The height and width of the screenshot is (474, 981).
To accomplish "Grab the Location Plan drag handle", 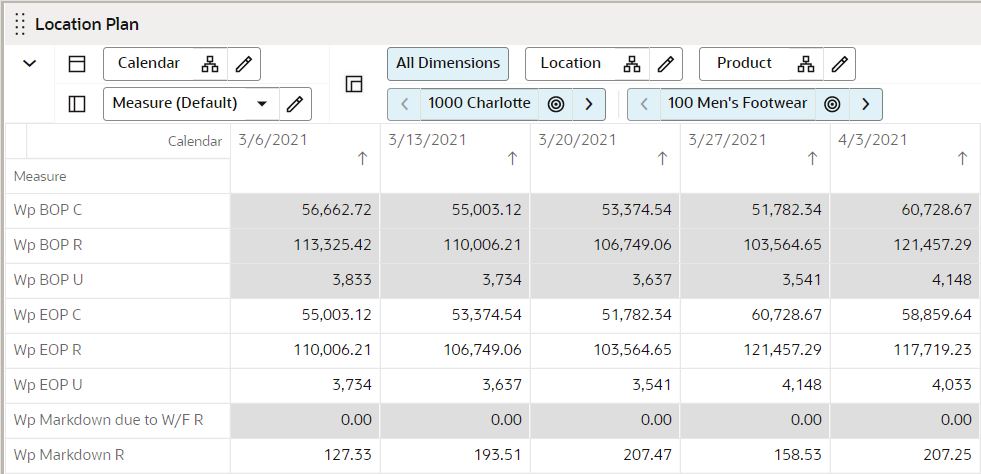I will click(19, 24).
